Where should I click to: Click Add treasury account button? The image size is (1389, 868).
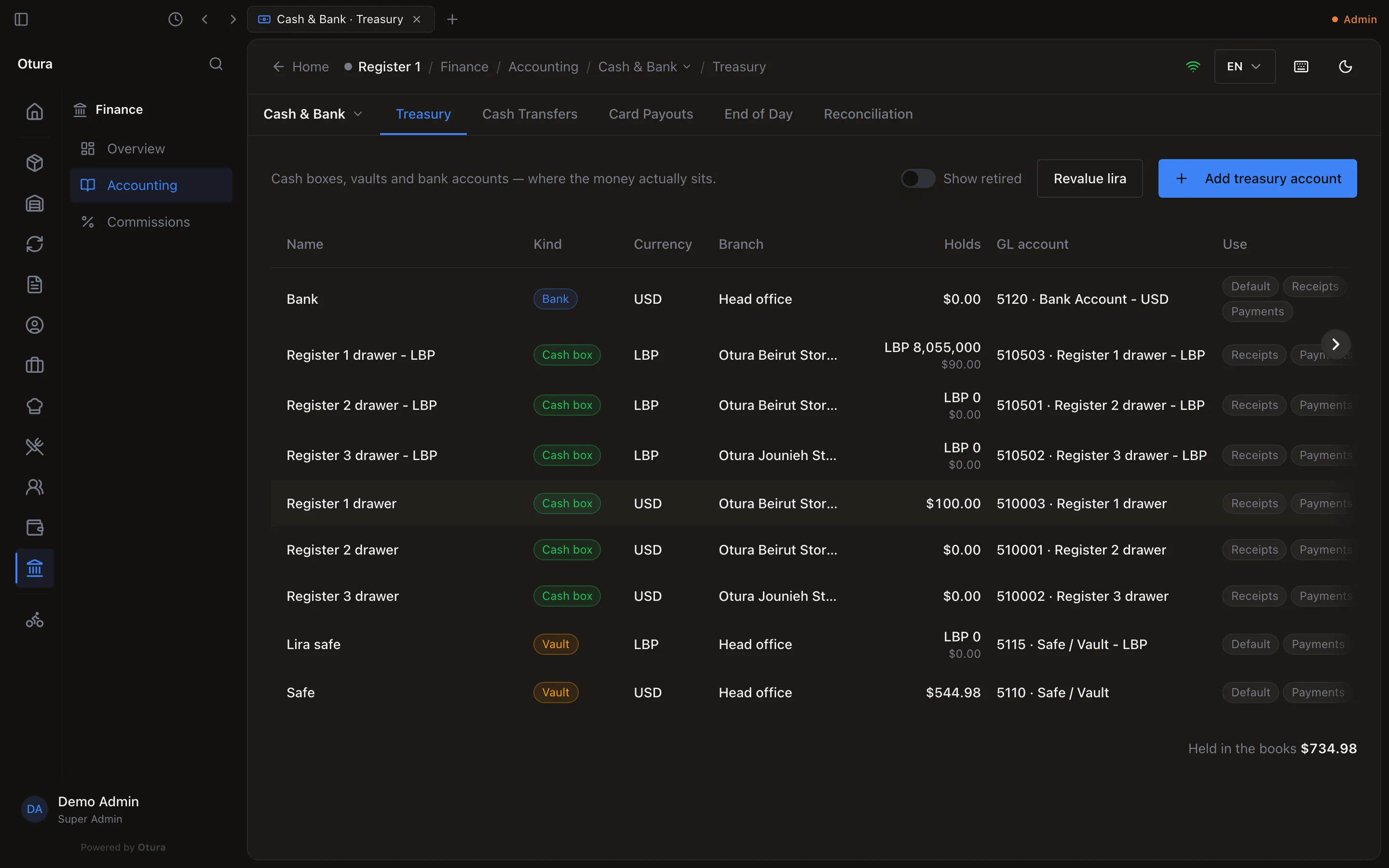coord(1257,178)
